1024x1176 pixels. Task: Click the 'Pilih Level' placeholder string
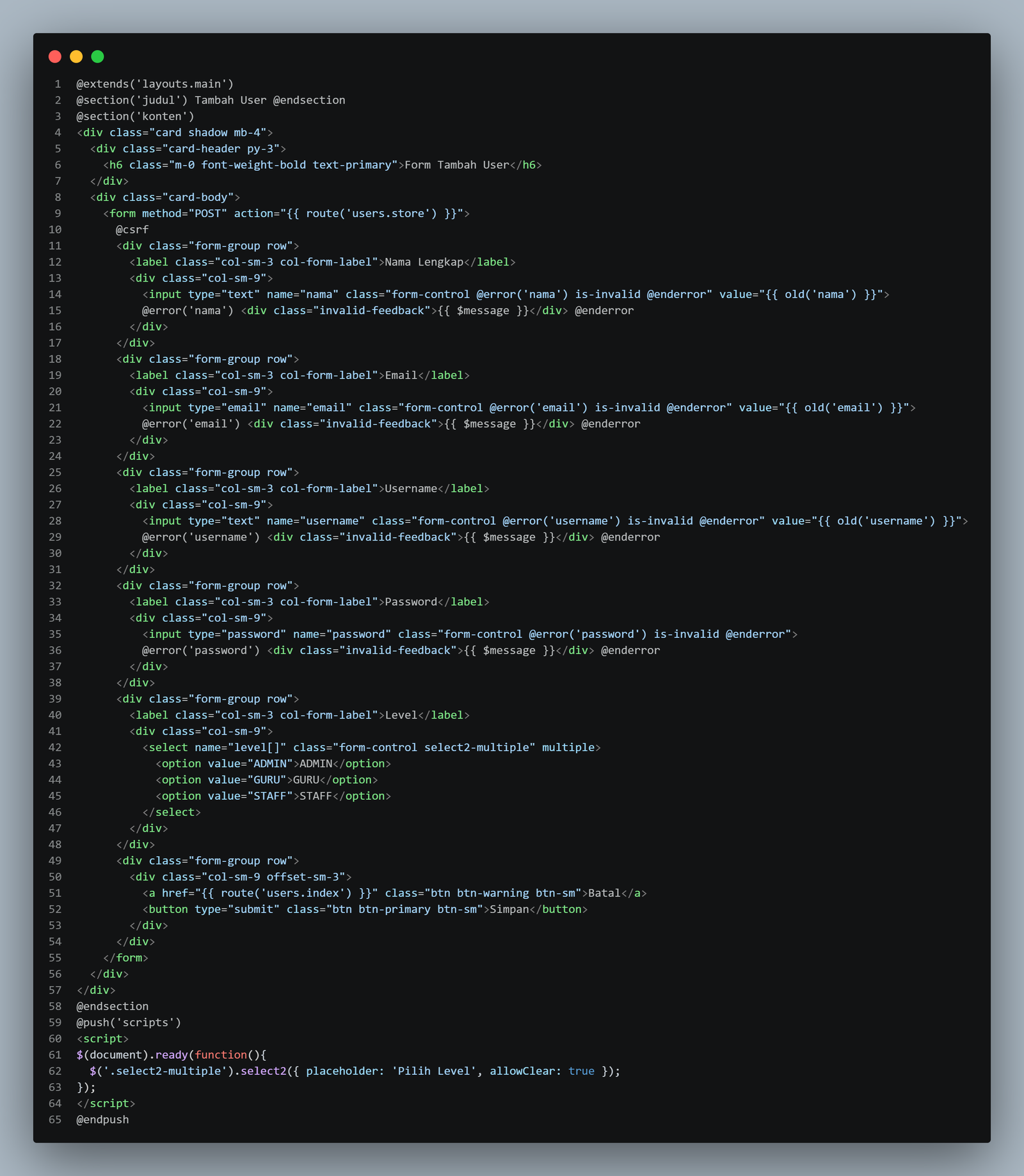pyautogui.click(x=434, y=1071)
